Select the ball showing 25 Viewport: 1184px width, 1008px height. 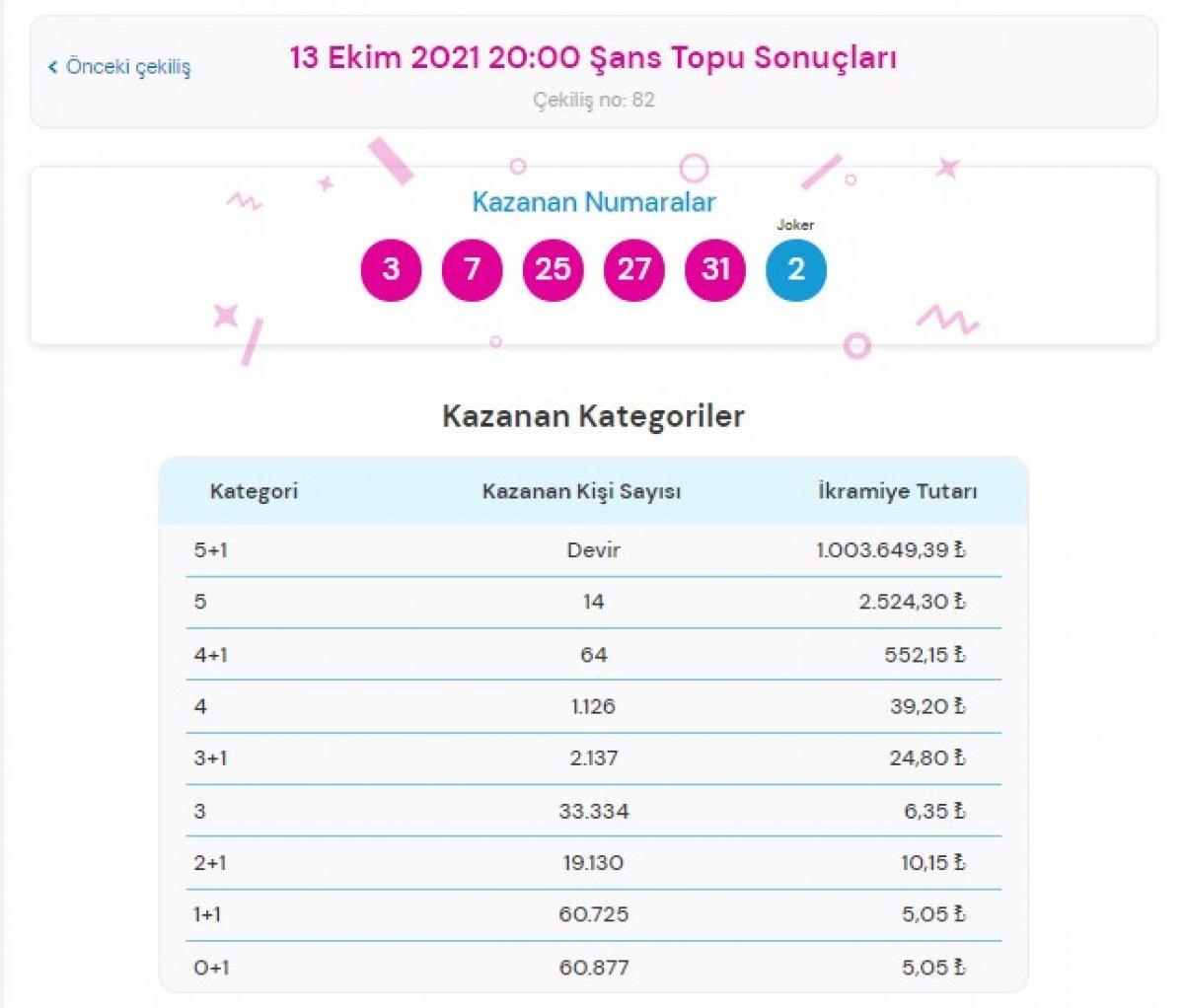(x=553, y=267)
